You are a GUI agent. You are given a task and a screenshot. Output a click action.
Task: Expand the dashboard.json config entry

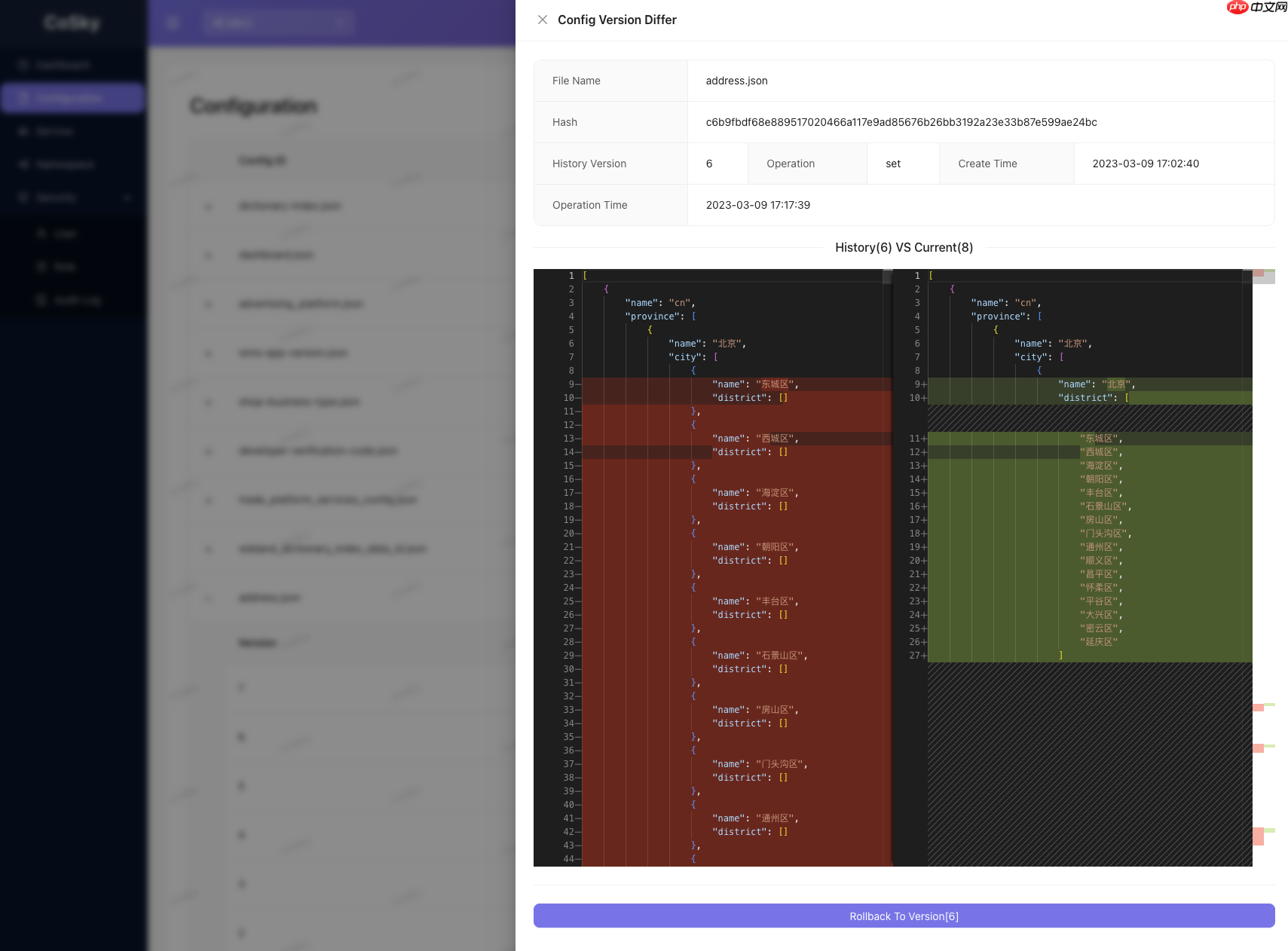pos(209,255)
